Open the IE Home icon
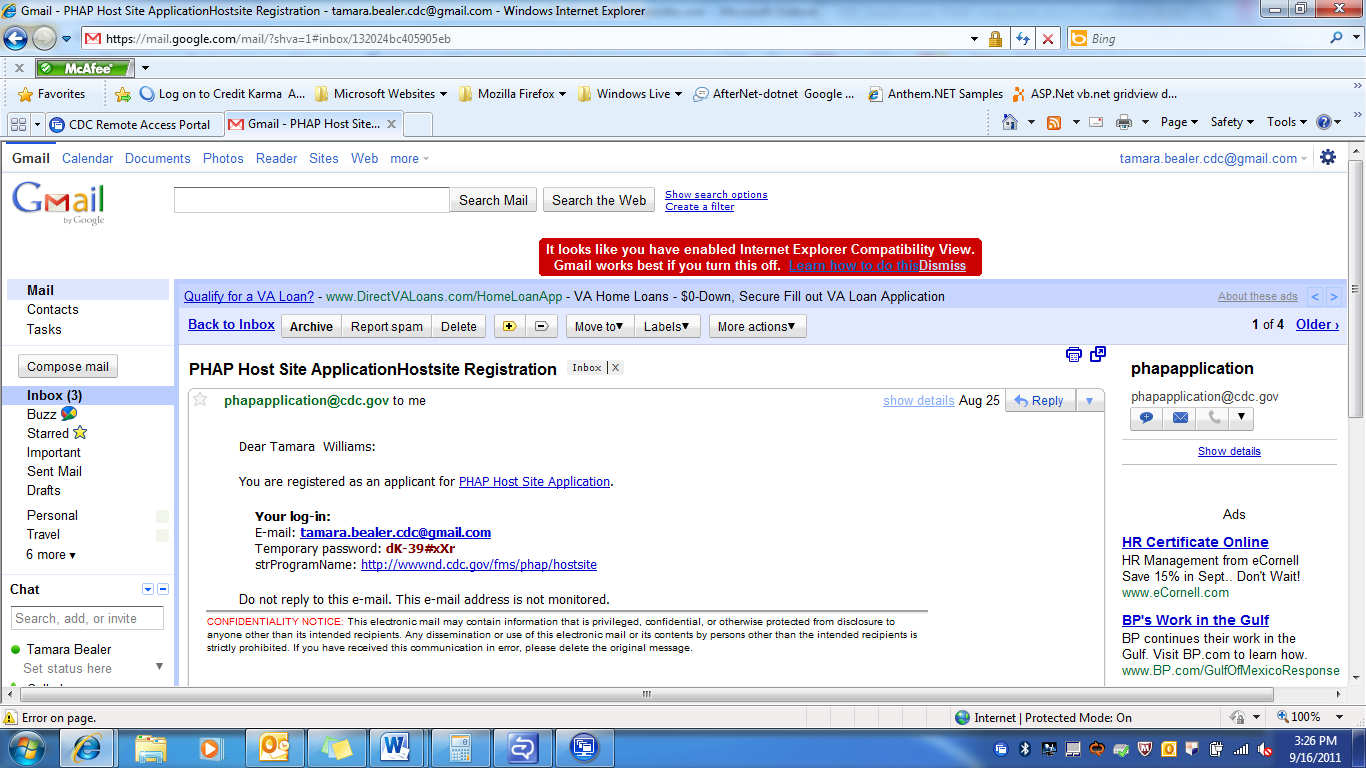Screen dimensions: 1366x768 pos(1010,122)
